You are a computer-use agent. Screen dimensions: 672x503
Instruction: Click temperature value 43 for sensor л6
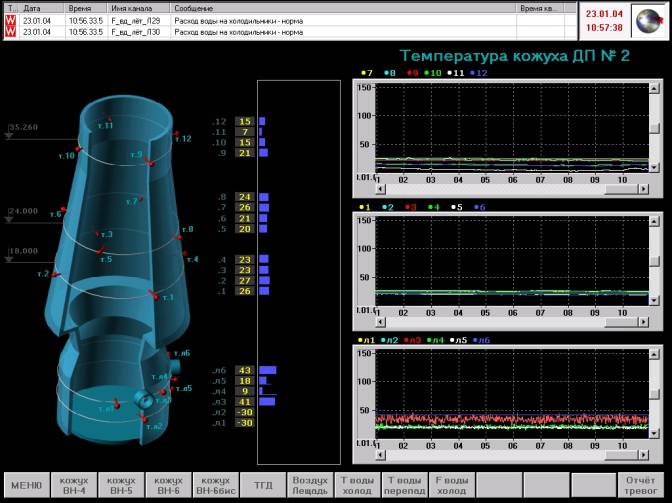[246, 370]
